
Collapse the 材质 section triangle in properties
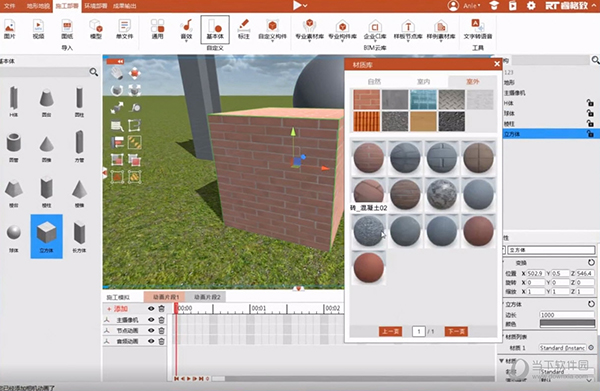point(501,360)
